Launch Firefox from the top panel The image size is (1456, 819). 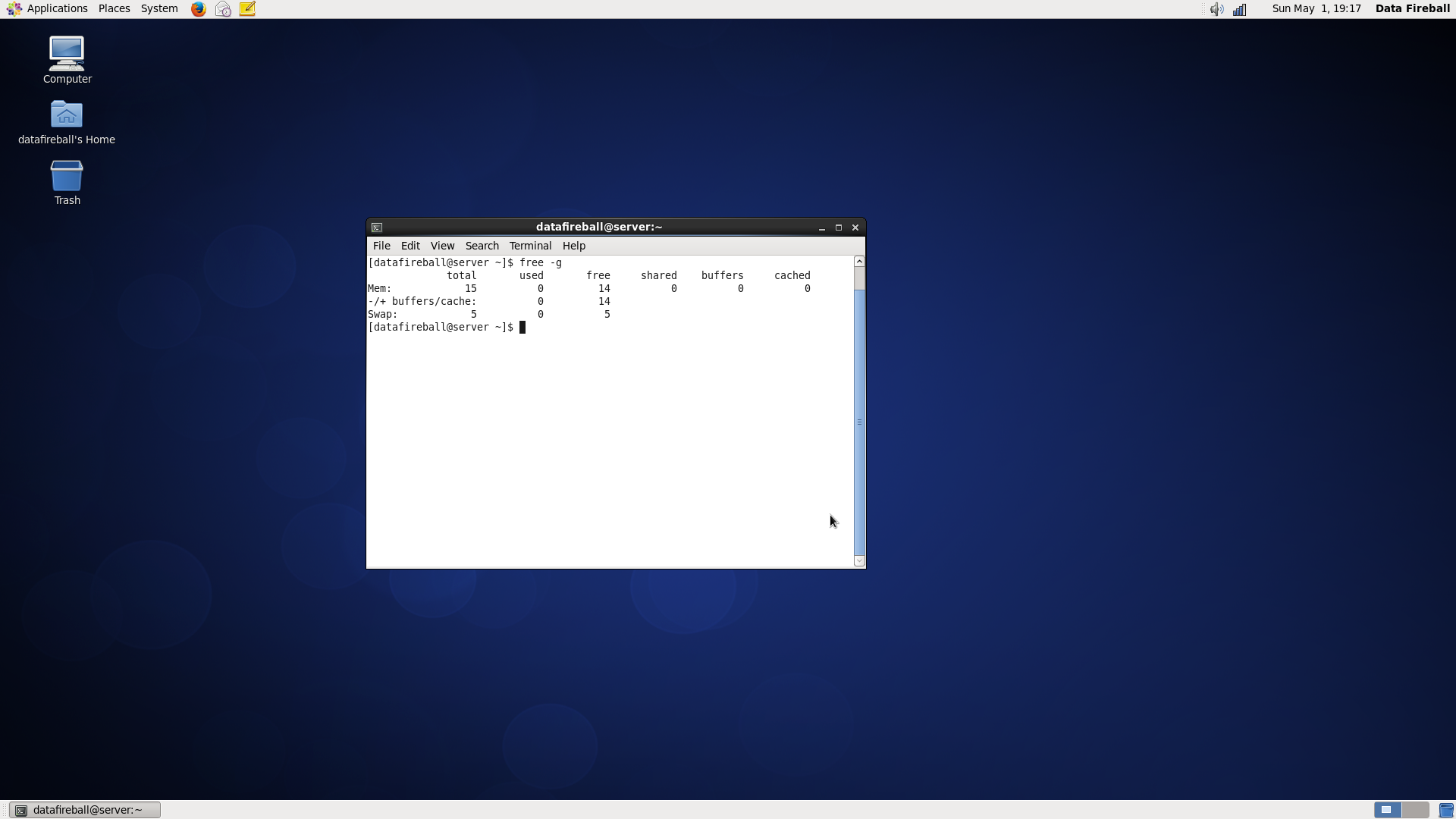pos(198,8)
